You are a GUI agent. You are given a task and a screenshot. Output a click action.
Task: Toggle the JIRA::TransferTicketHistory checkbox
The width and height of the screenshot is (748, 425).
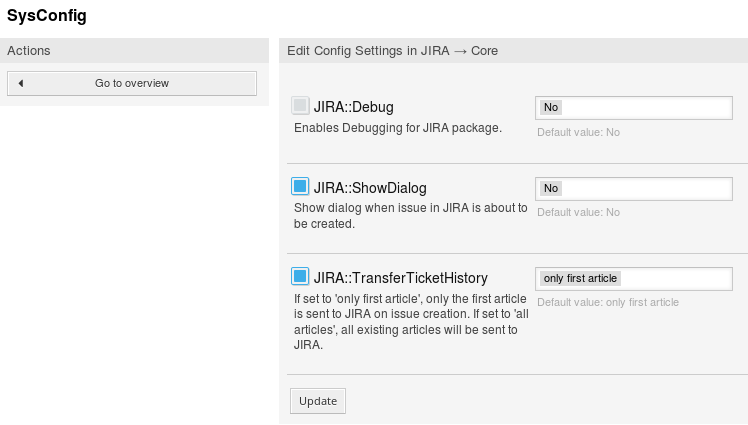pyautogui.click(x=300, y=277)
